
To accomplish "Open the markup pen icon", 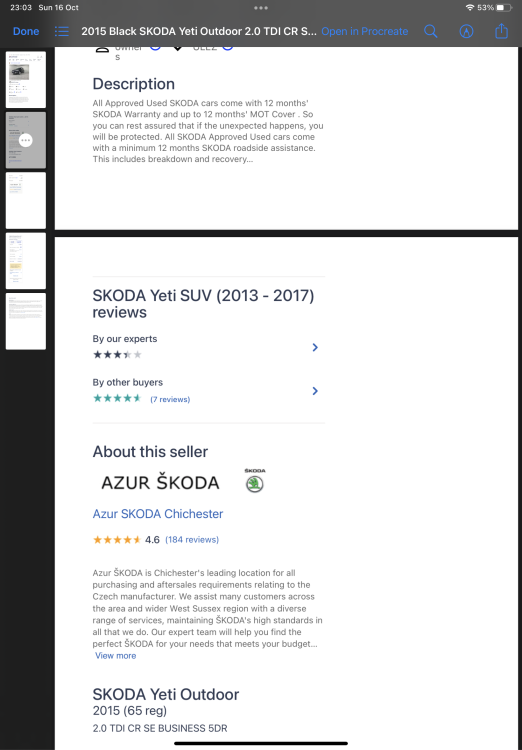I will pyautogui.click(x=466, y=32).
